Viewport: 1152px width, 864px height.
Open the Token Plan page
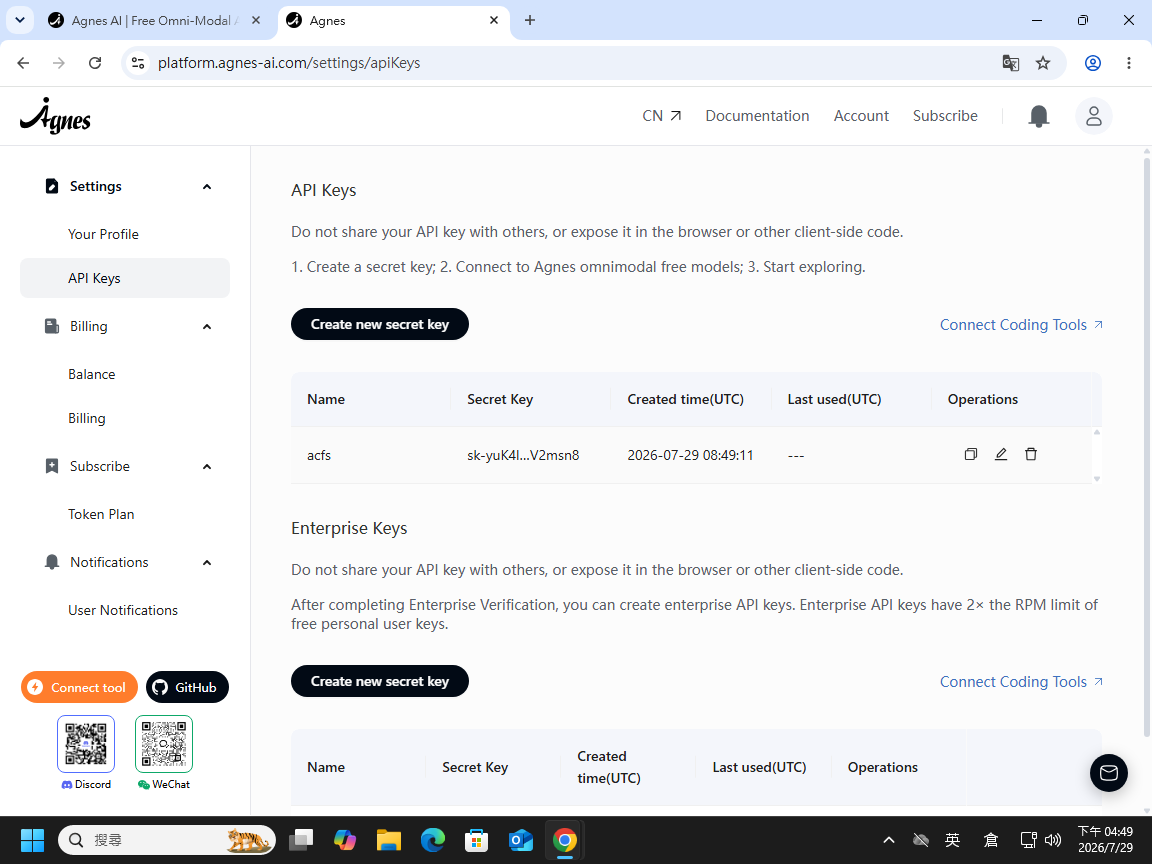tap(101, 514)
